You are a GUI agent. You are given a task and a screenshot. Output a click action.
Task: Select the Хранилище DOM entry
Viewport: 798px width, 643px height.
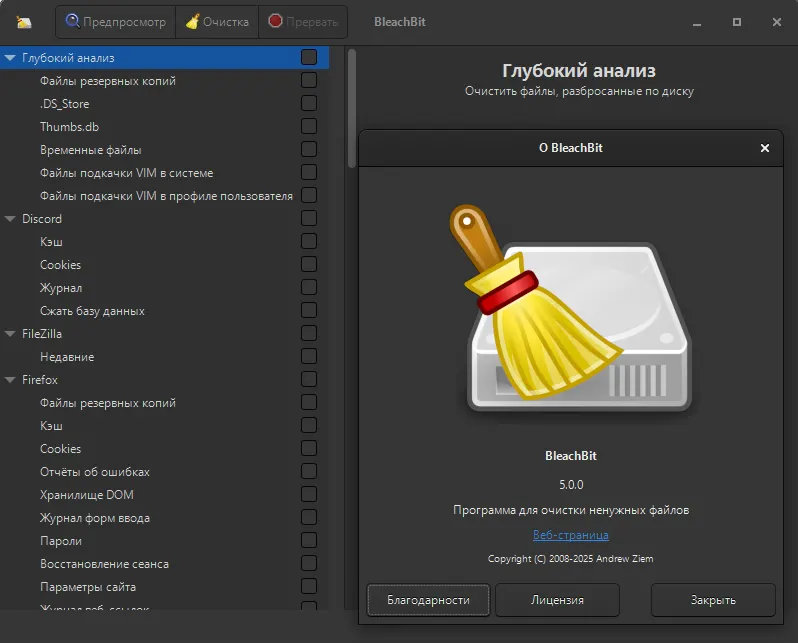pyautogui.click(x=86, y=495)
